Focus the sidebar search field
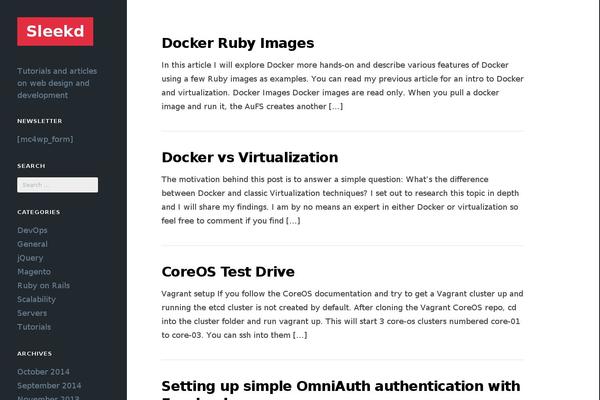This screenshot has width=600, height=400. 57,185
